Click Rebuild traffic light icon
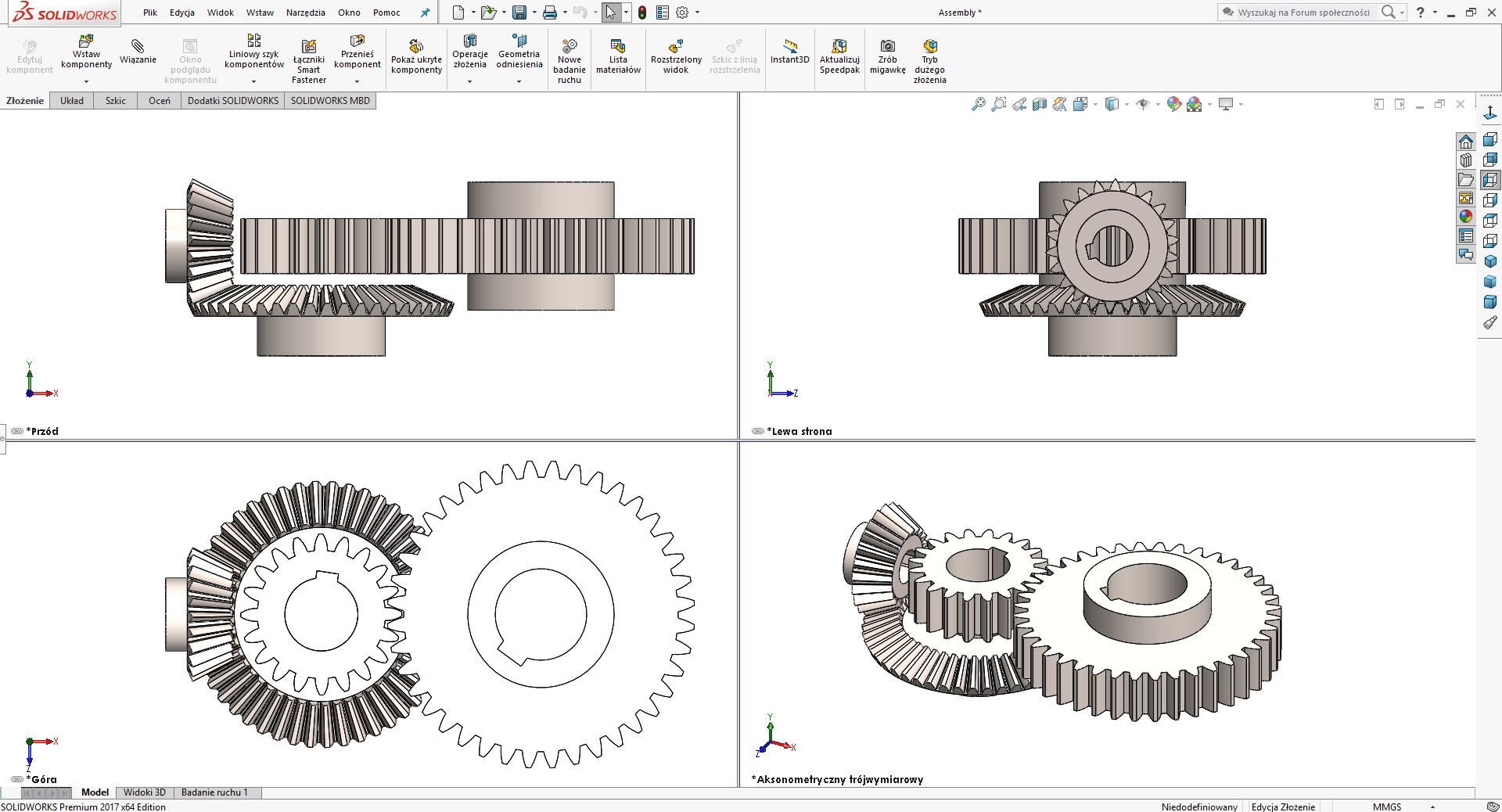The height and width of the screenshot is (812, 1502). 642,13
